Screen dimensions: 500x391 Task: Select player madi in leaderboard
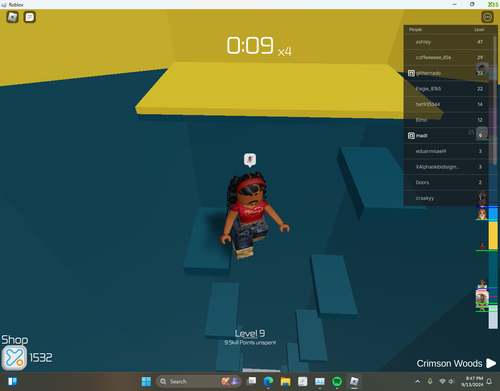(446, 136)
